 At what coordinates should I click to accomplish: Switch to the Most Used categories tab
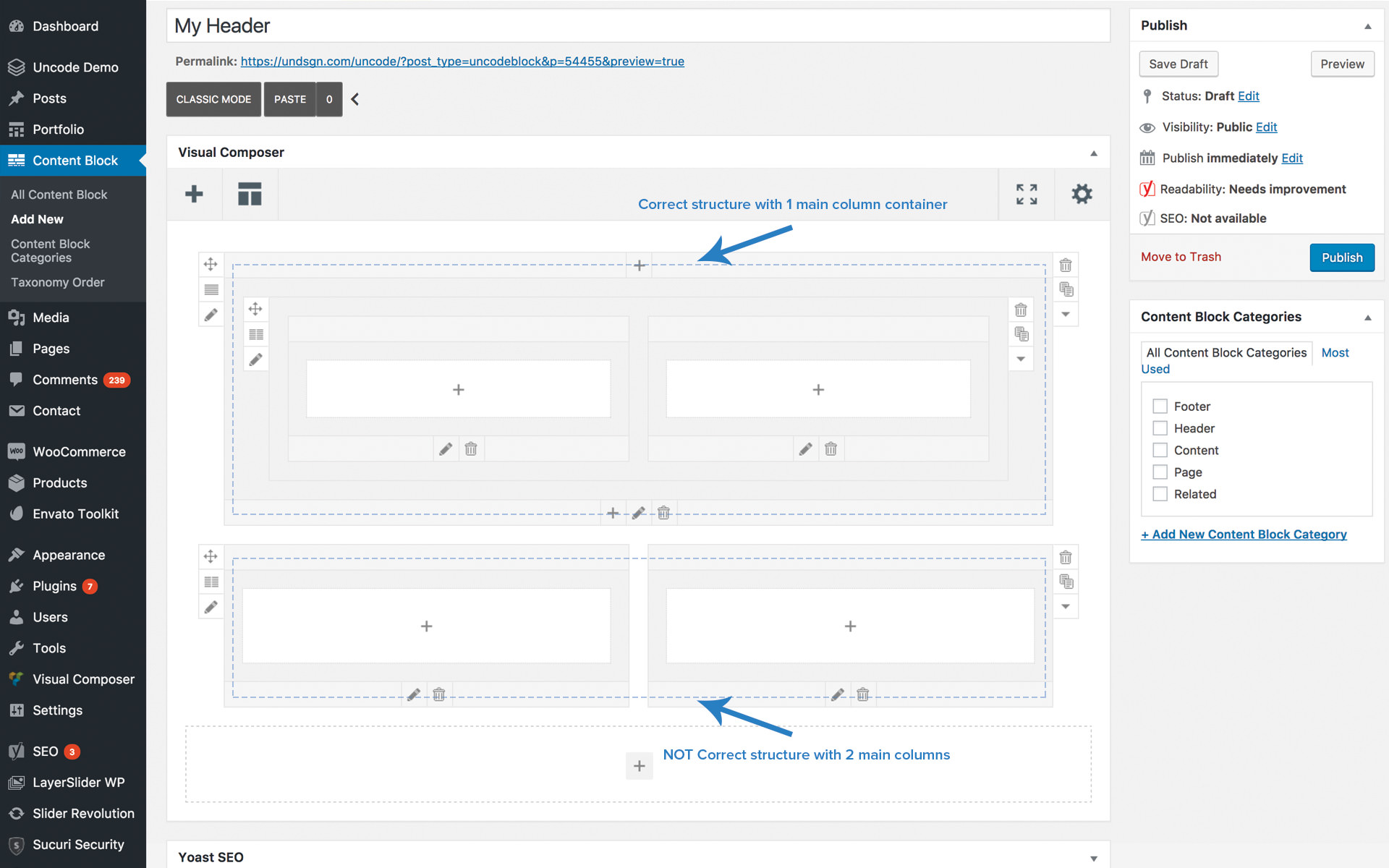(x=1335, y=352)
